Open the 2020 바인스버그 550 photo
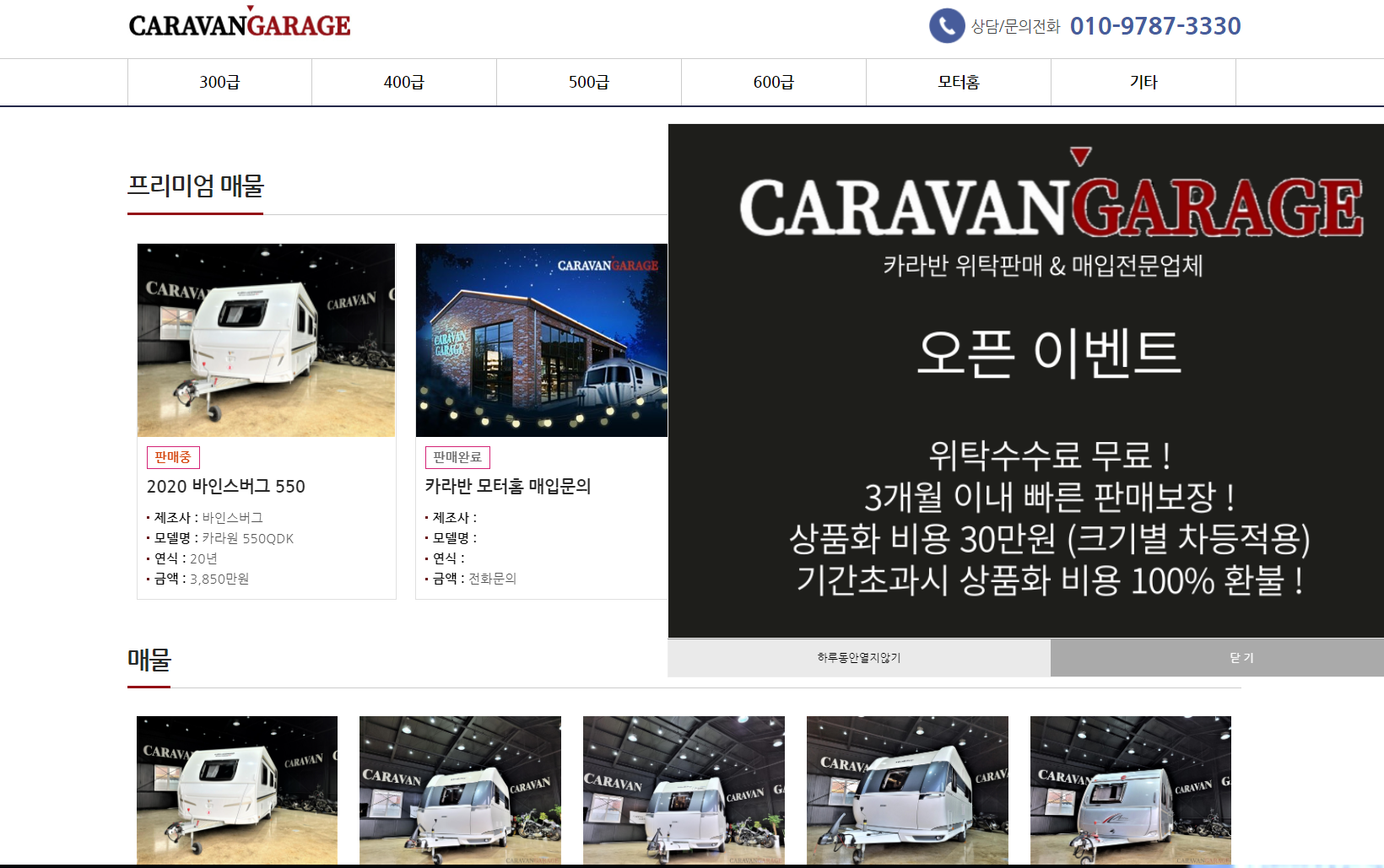1384x868 pixels. point(267,340)
